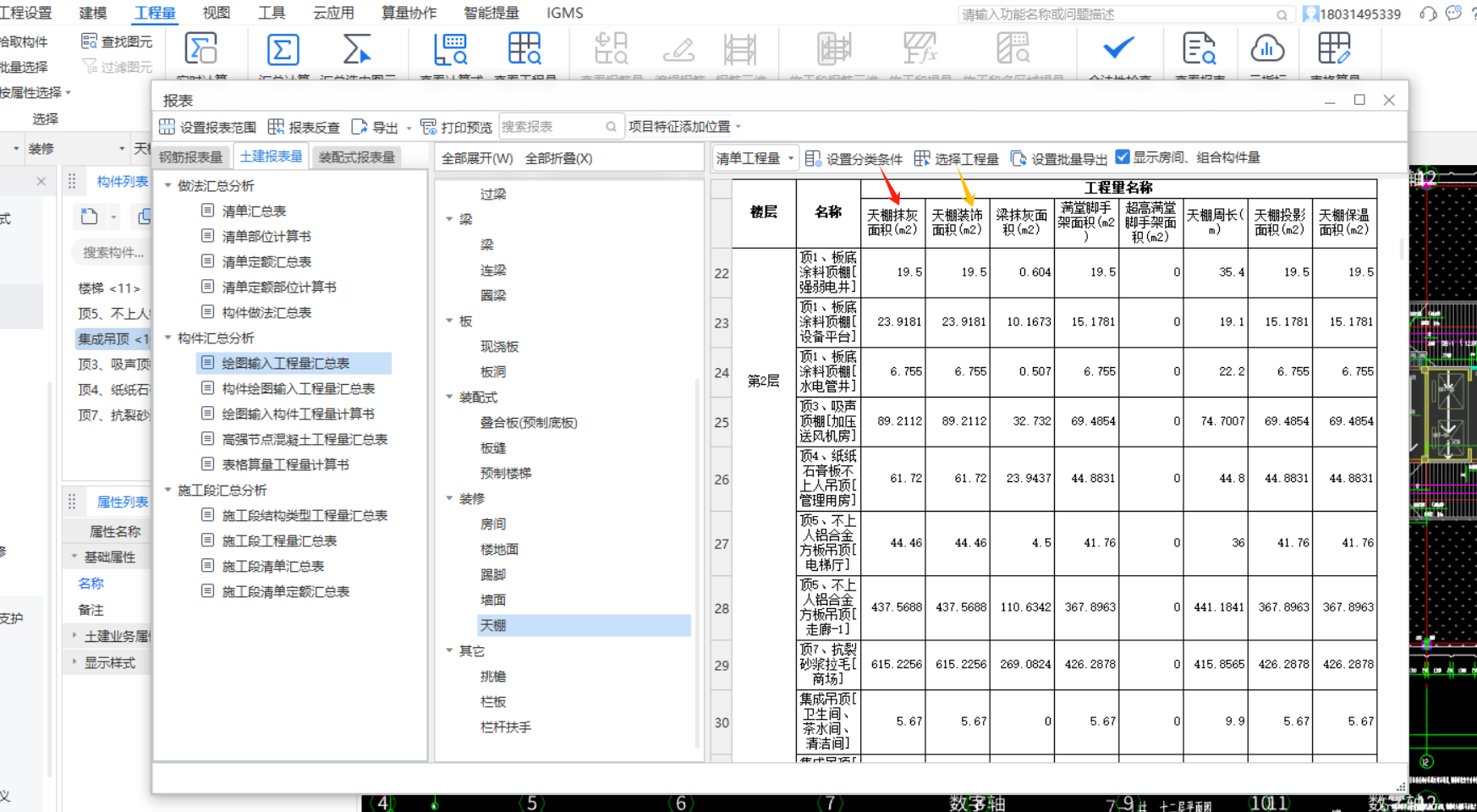The image size is (1477, 812).
Task: Collapse the 构件汇总分析 tree node
Action: pyautogui.click(x=167, y=337)
